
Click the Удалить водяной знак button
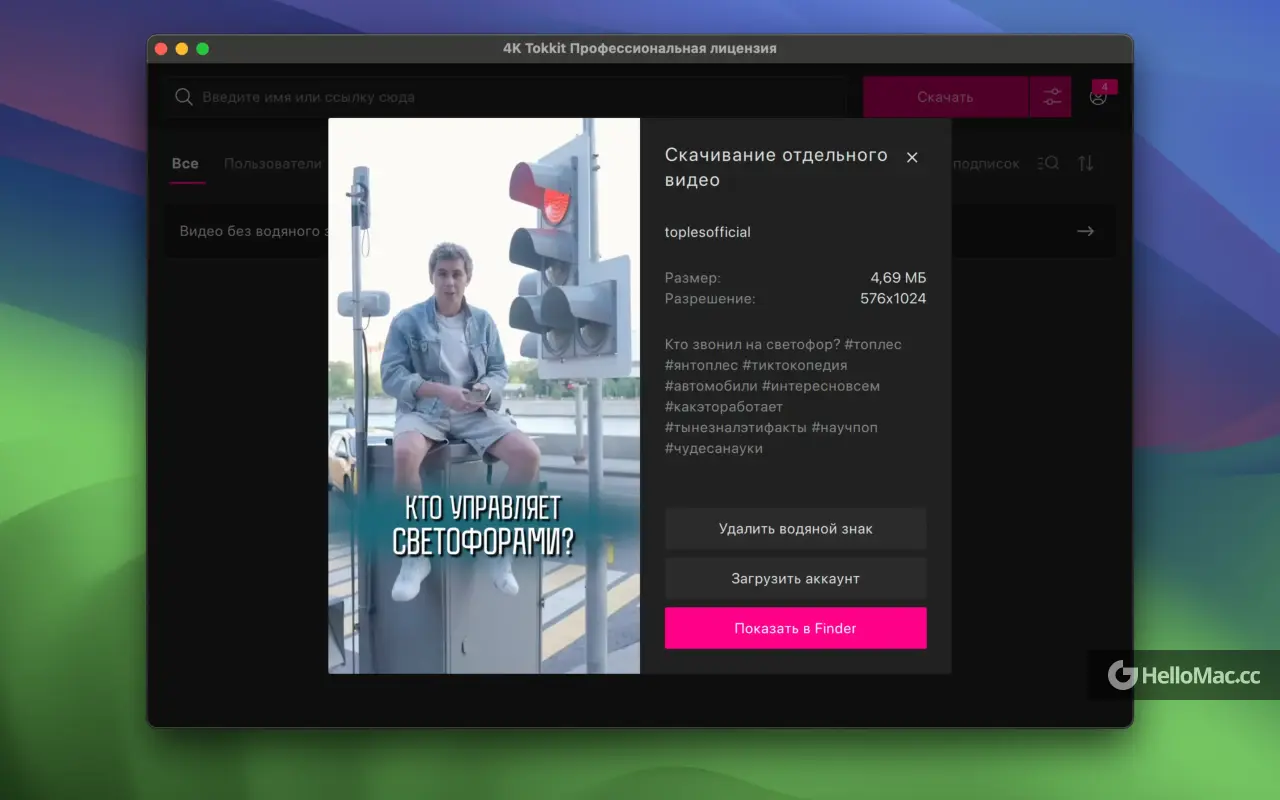[795, 529]
